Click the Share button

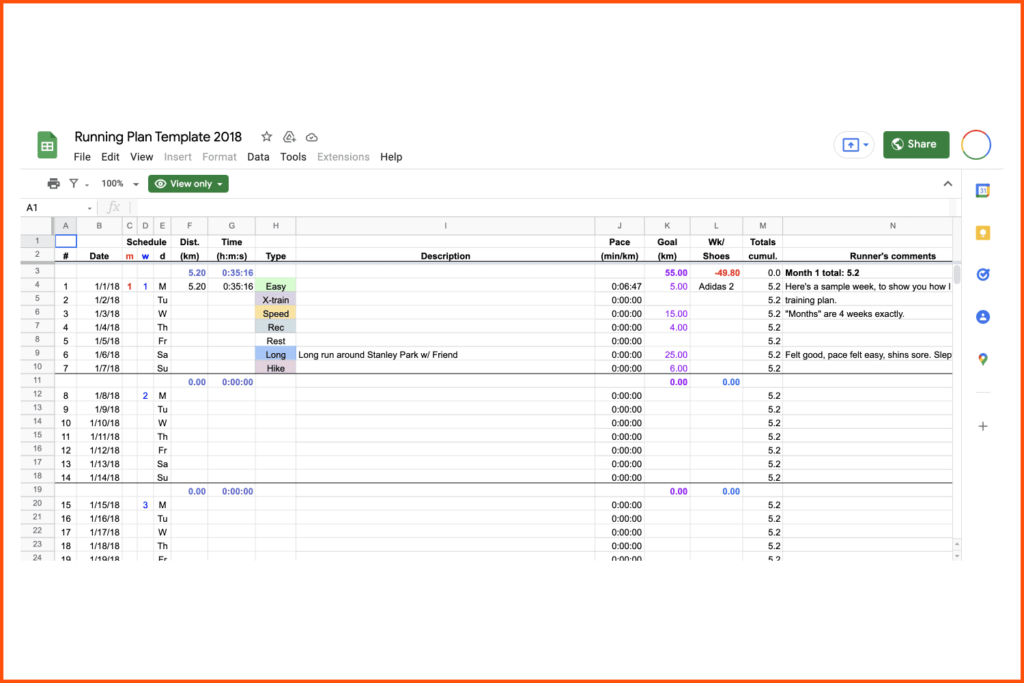916,144
